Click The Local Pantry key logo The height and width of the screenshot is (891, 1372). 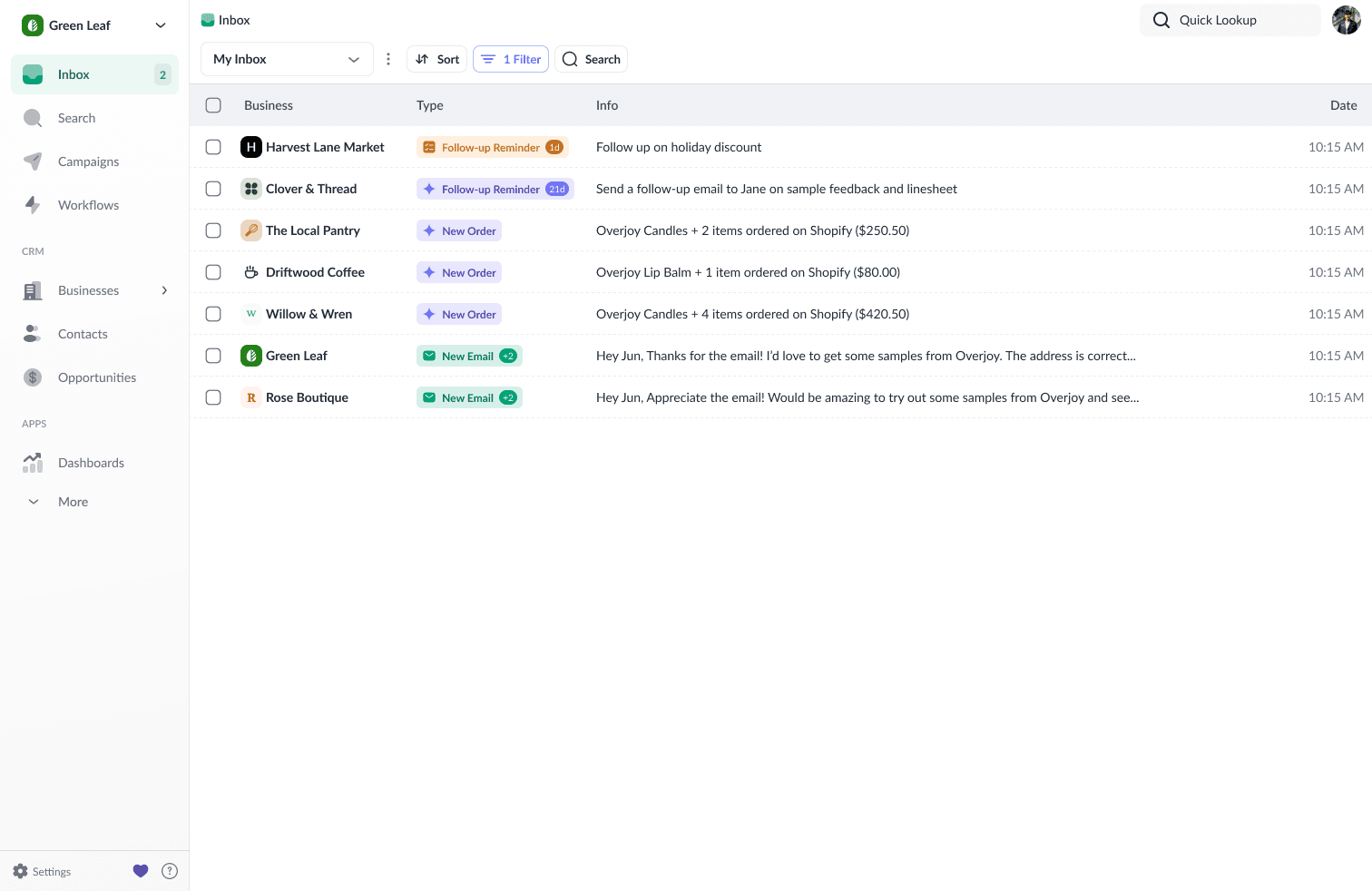click(251, 230)
